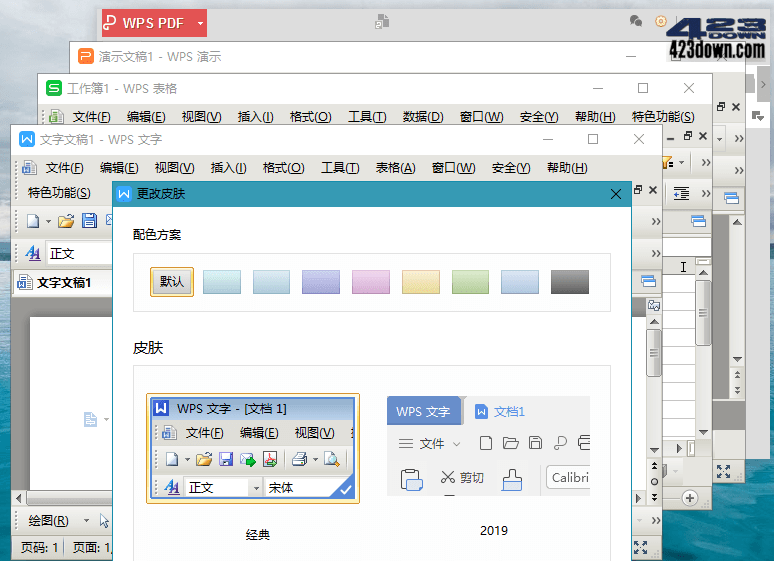Click the WPS Writer document icon left of 文件(F)
The width and height of the screenshot is (774, 561).
pos(29,168)
